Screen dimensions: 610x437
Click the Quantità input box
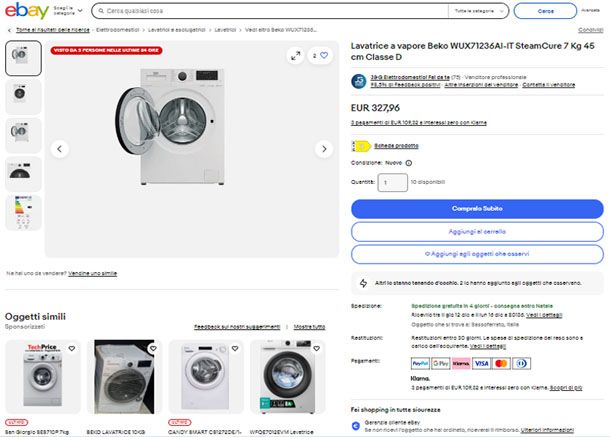[393, 183]
